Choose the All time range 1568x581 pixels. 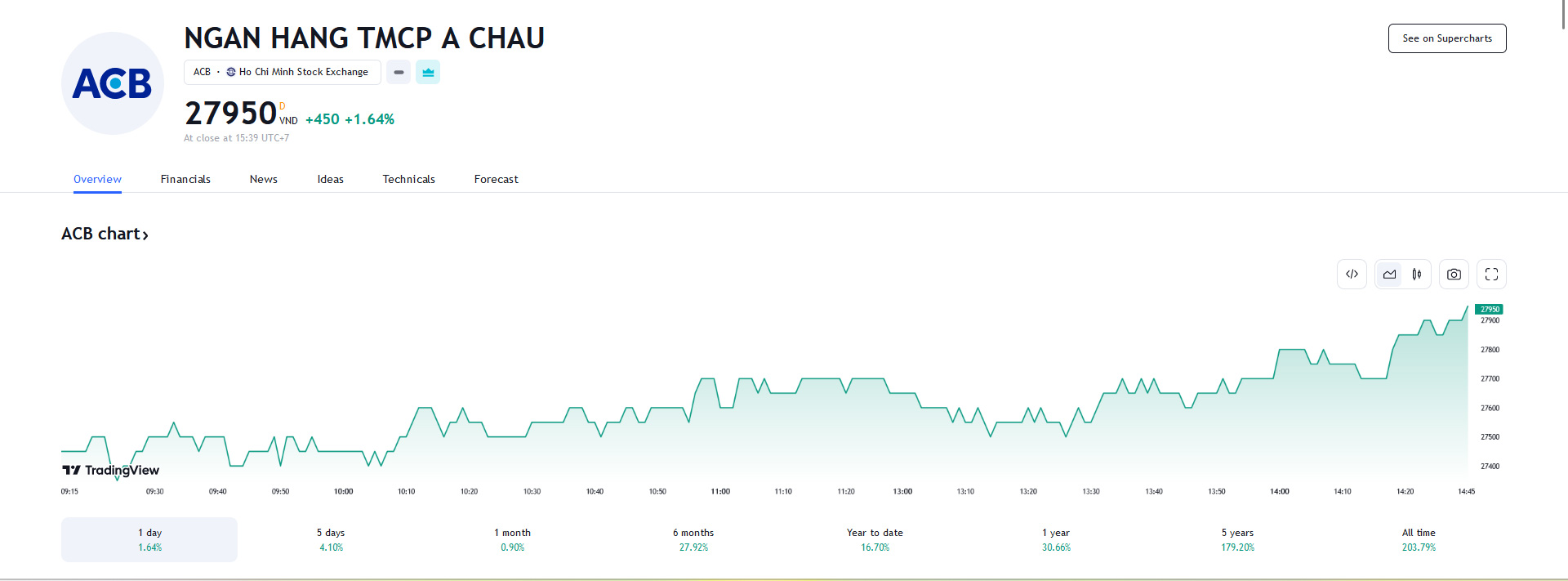tap(1419, 539)
